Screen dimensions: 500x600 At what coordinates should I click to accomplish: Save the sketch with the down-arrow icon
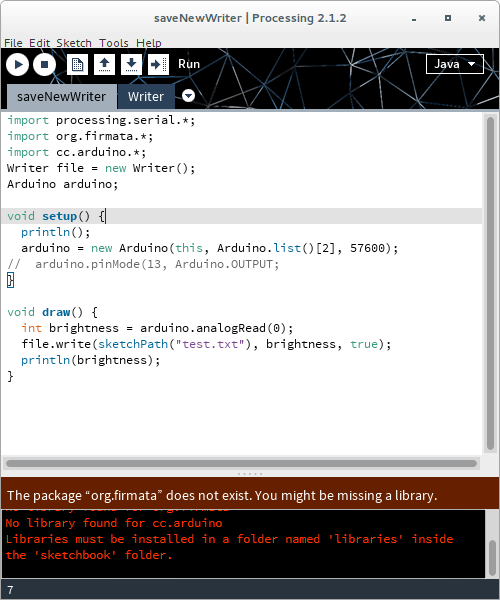tap(132, 64)
